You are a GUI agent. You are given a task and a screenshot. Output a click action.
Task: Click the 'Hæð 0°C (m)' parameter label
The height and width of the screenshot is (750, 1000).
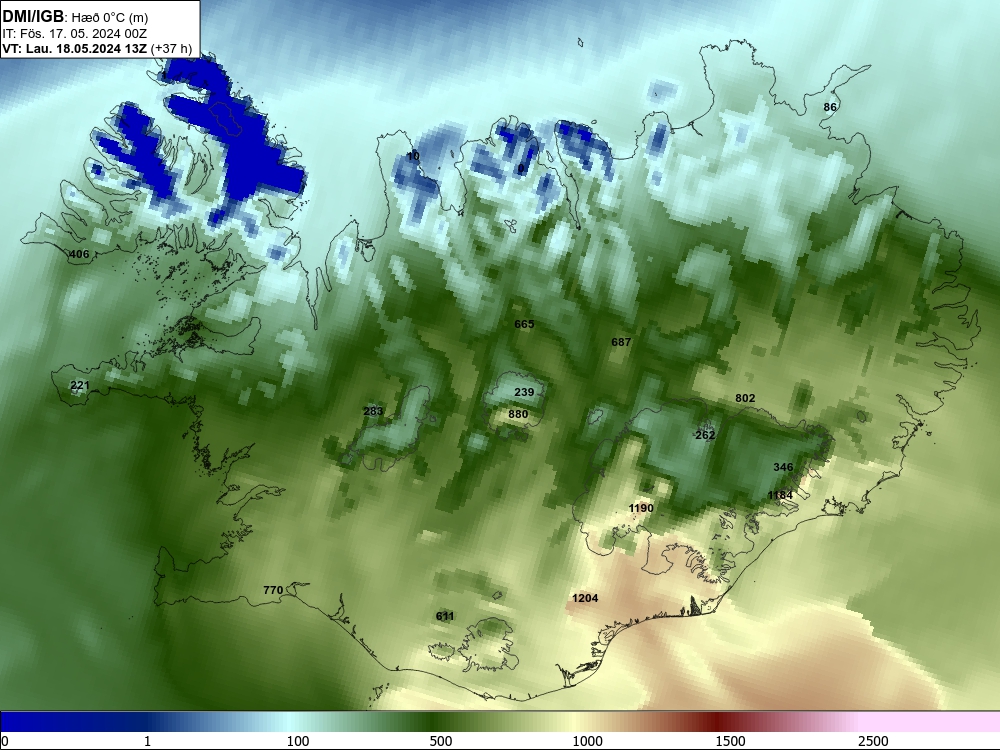coord(110,17)
